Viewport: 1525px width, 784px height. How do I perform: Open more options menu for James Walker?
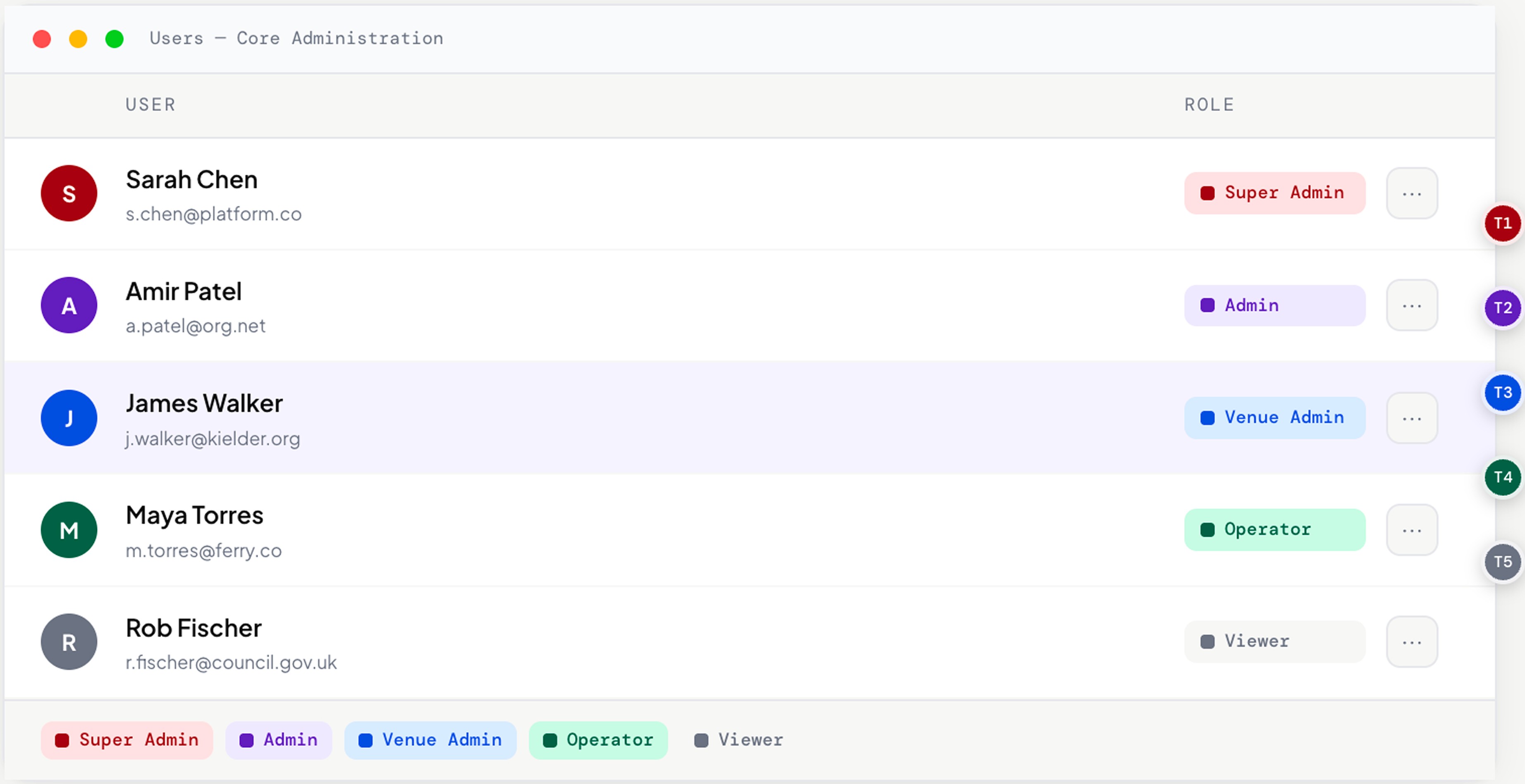1411,418
